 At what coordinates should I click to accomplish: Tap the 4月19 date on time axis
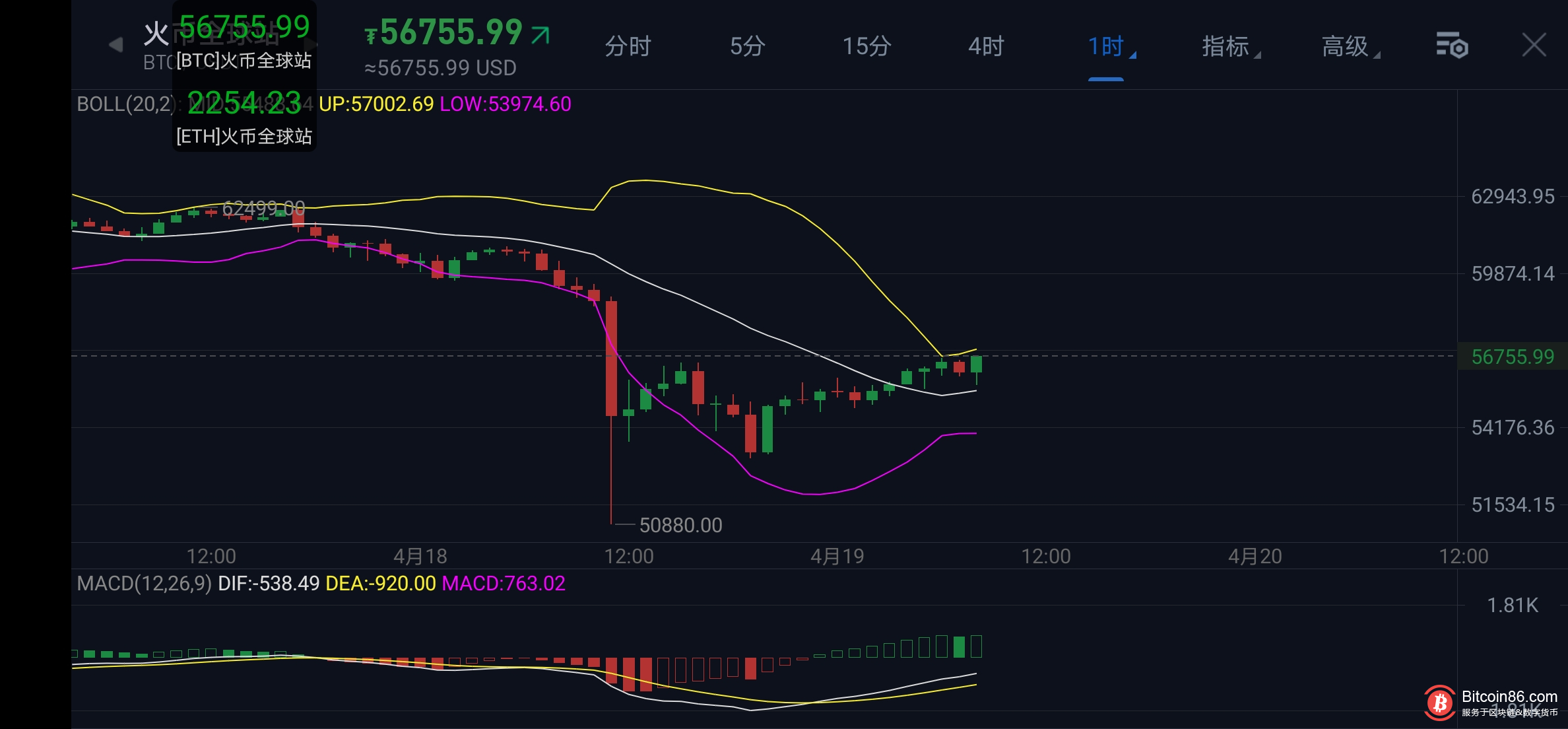point(837,556)
